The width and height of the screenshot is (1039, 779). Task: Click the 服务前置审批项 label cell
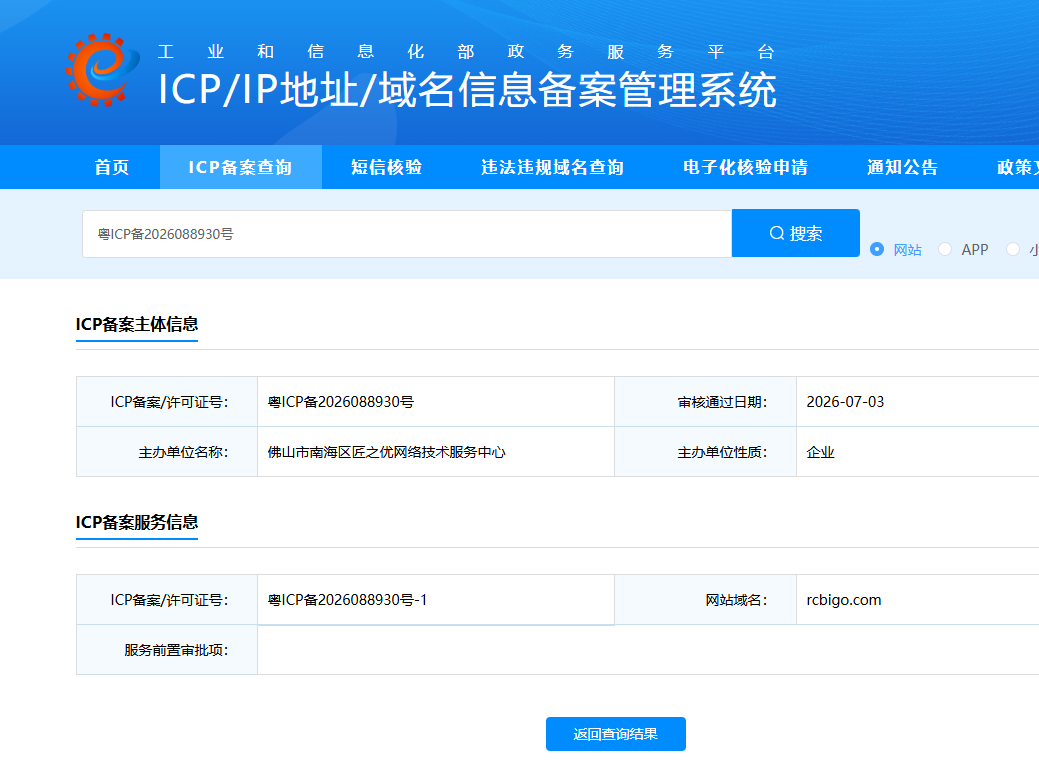click(x=167, y=650)
